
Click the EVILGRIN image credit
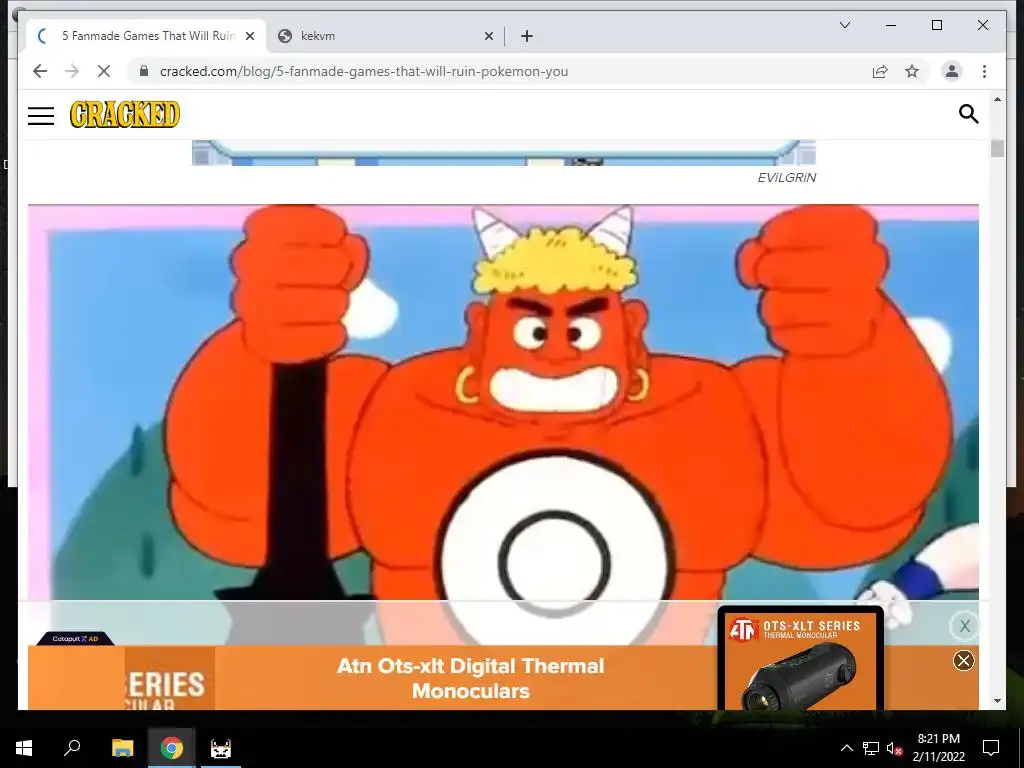[786, 178]
